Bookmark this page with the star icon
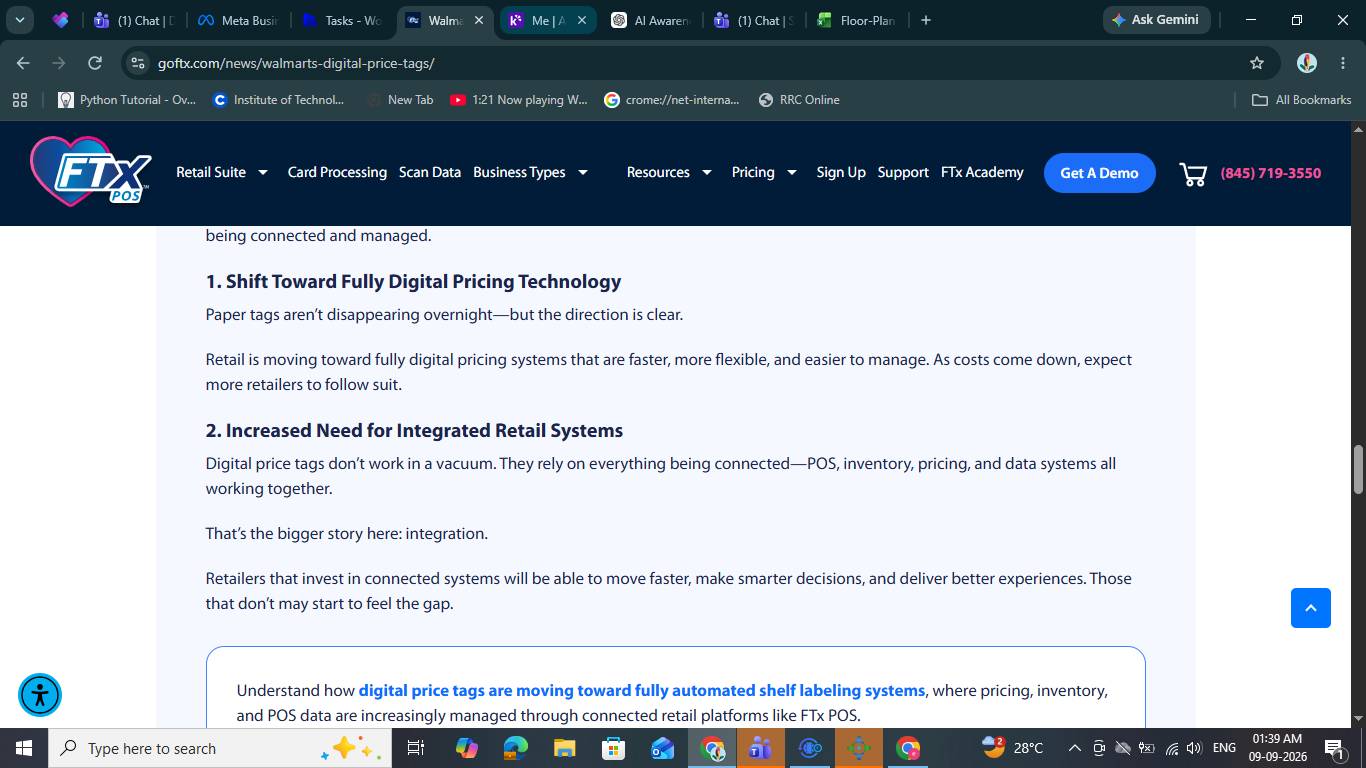 click(1257, 63)
